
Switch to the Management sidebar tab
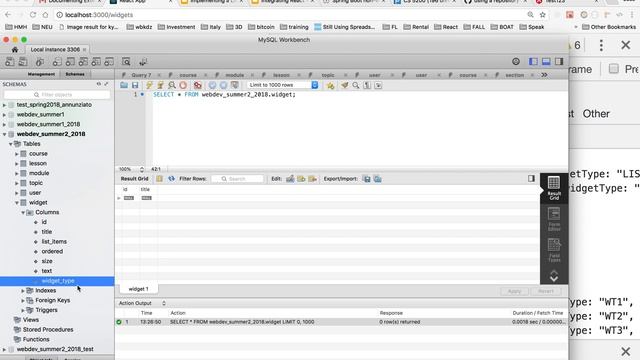tap(41, 74)
